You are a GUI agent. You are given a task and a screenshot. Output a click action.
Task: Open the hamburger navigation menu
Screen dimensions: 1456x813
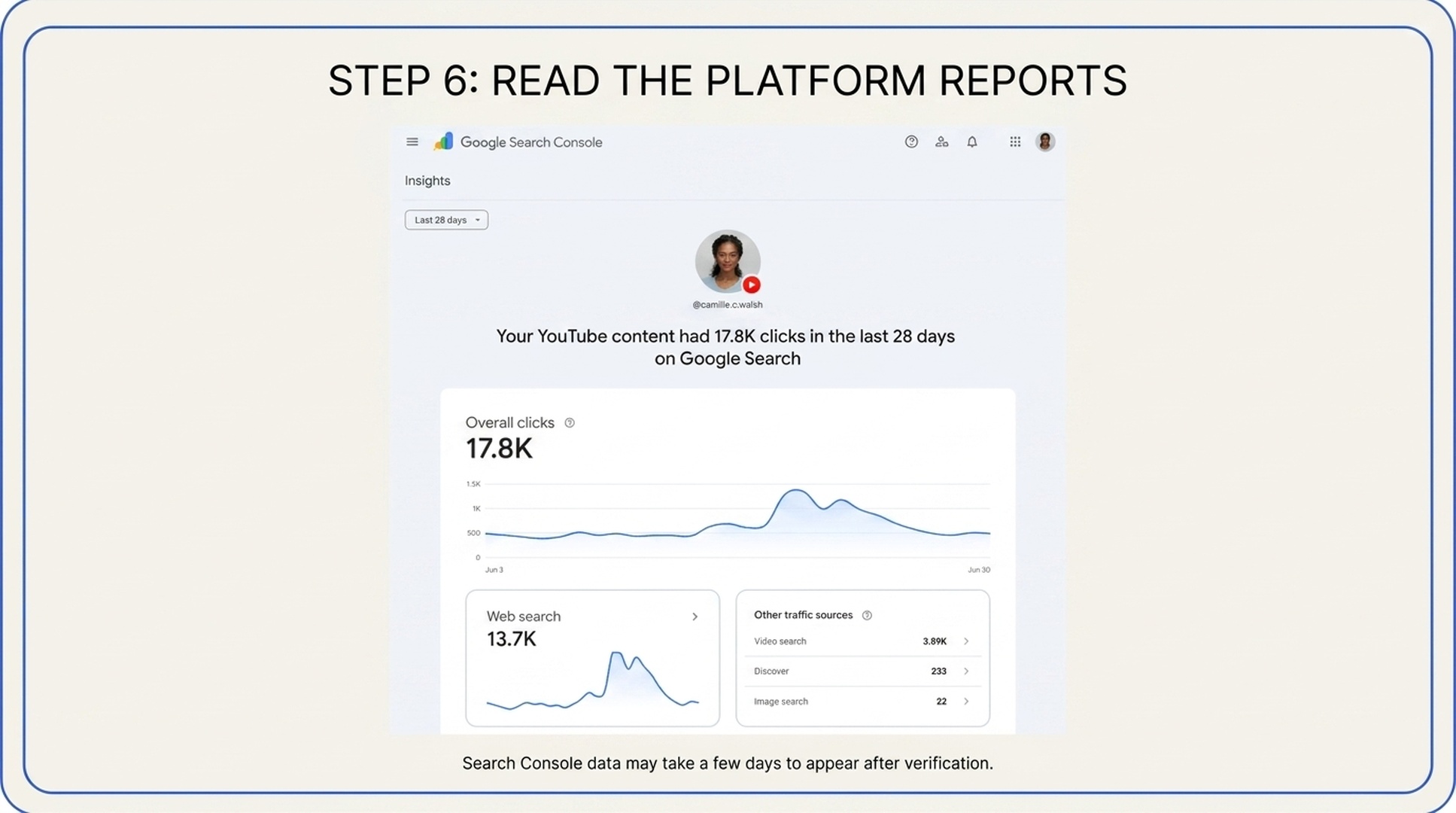(x=412, y=142)
